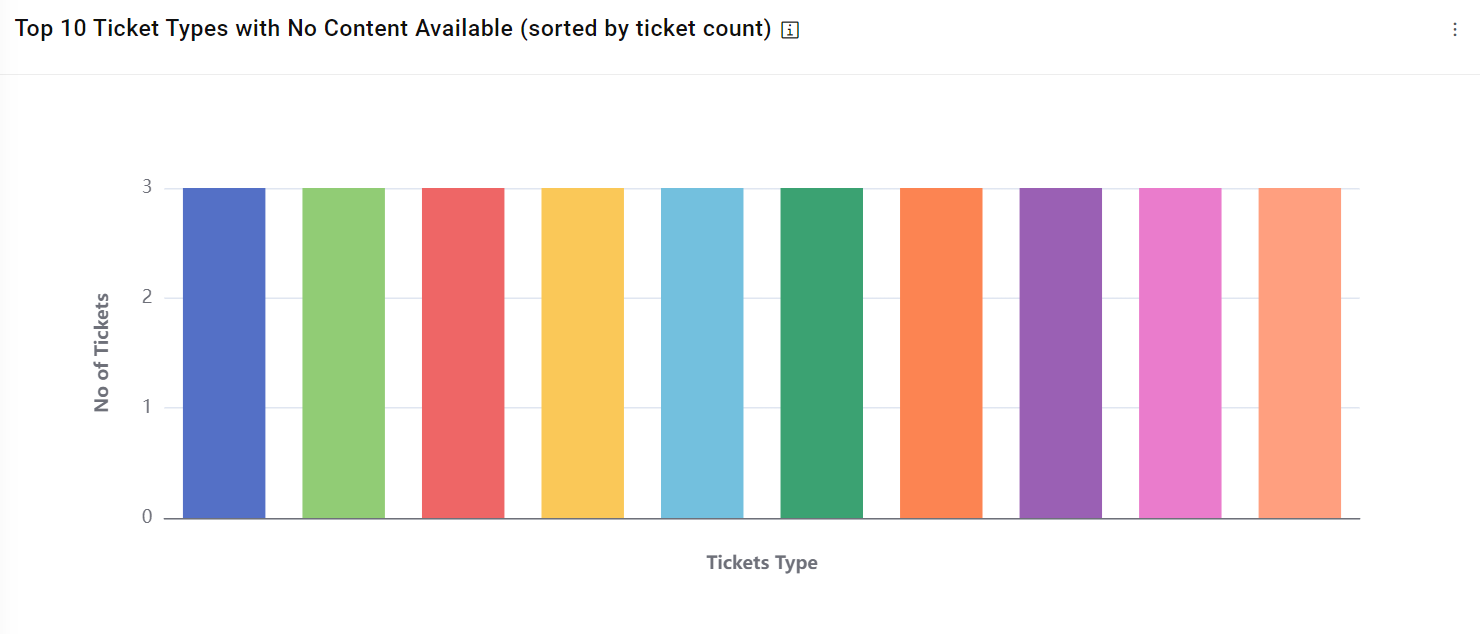
Task: Click the light blue bar
Action: tap(702, 353)
